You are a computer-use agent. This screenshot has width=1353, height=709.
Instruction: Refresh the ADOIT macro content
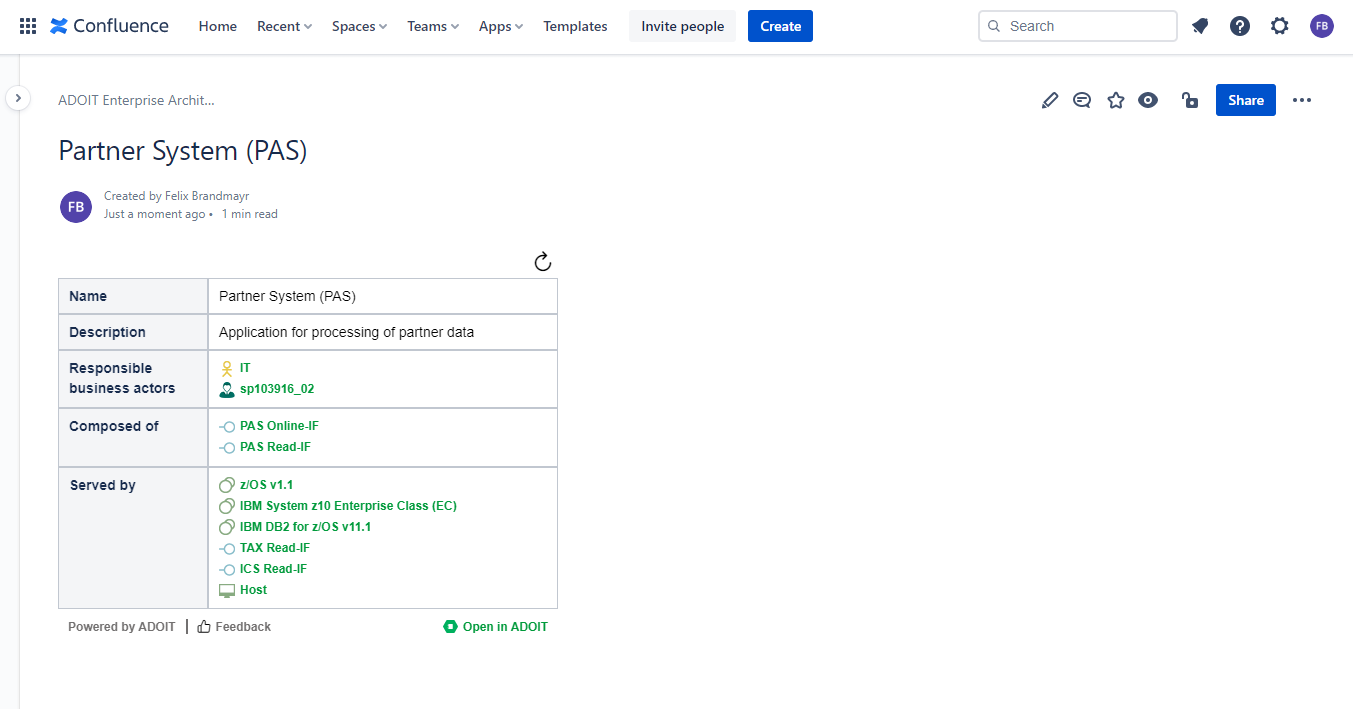pyautogui.click(x=543, y=262)
